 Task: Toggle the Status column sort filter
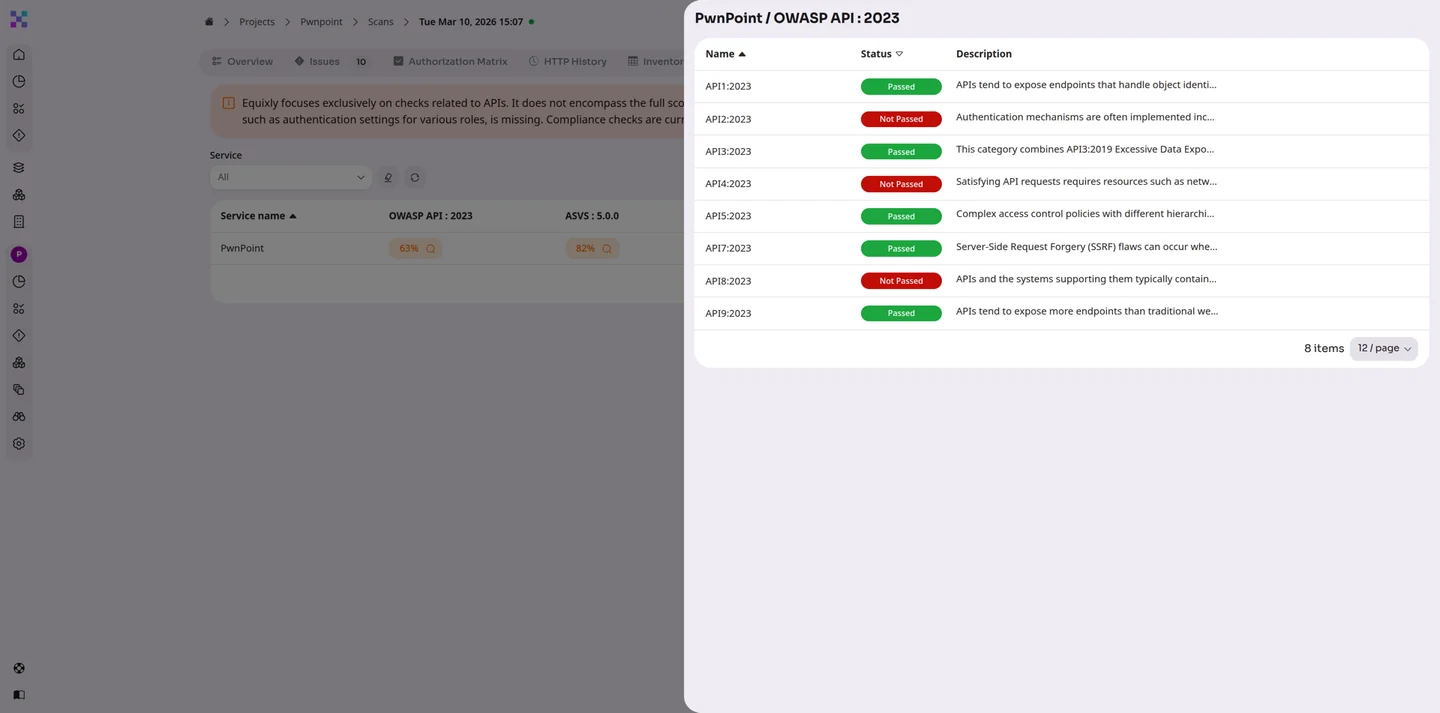pyautogui.click(x=898, y=54)
